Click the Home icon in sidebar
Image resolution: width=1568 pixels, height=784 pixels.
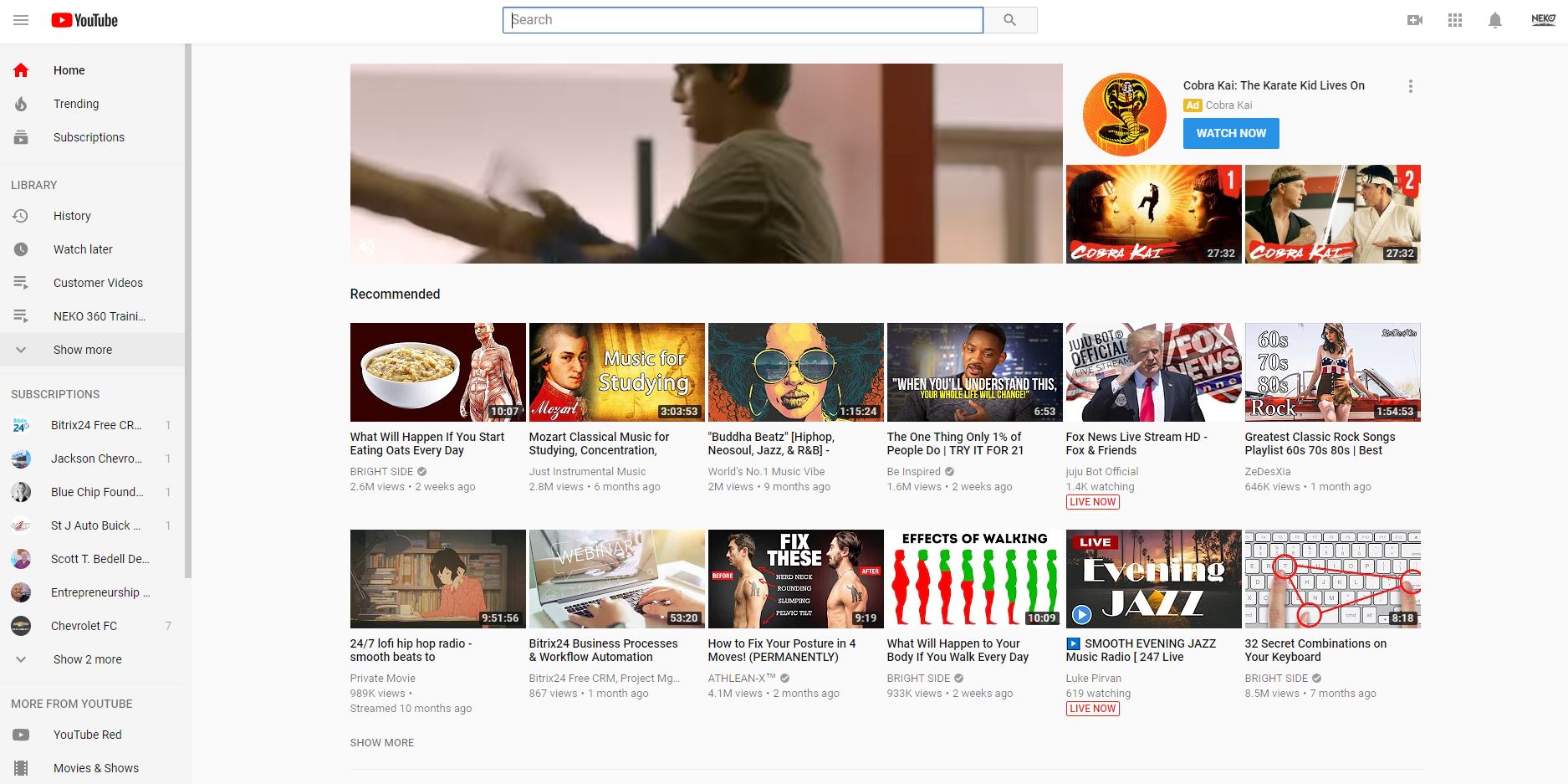(21, 70)
